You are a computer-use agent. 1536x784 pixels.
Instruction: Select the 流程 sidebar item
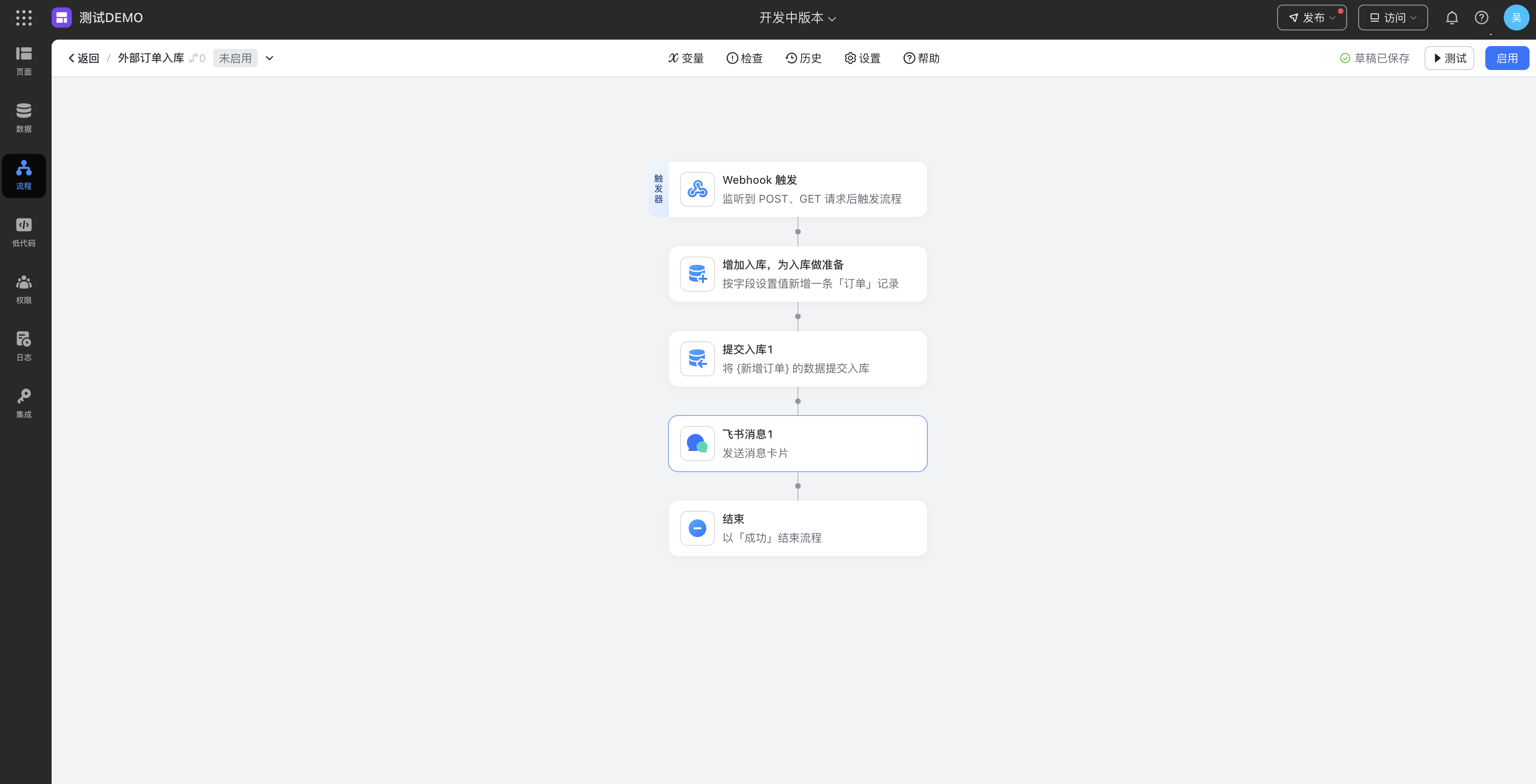coord(24,176)
